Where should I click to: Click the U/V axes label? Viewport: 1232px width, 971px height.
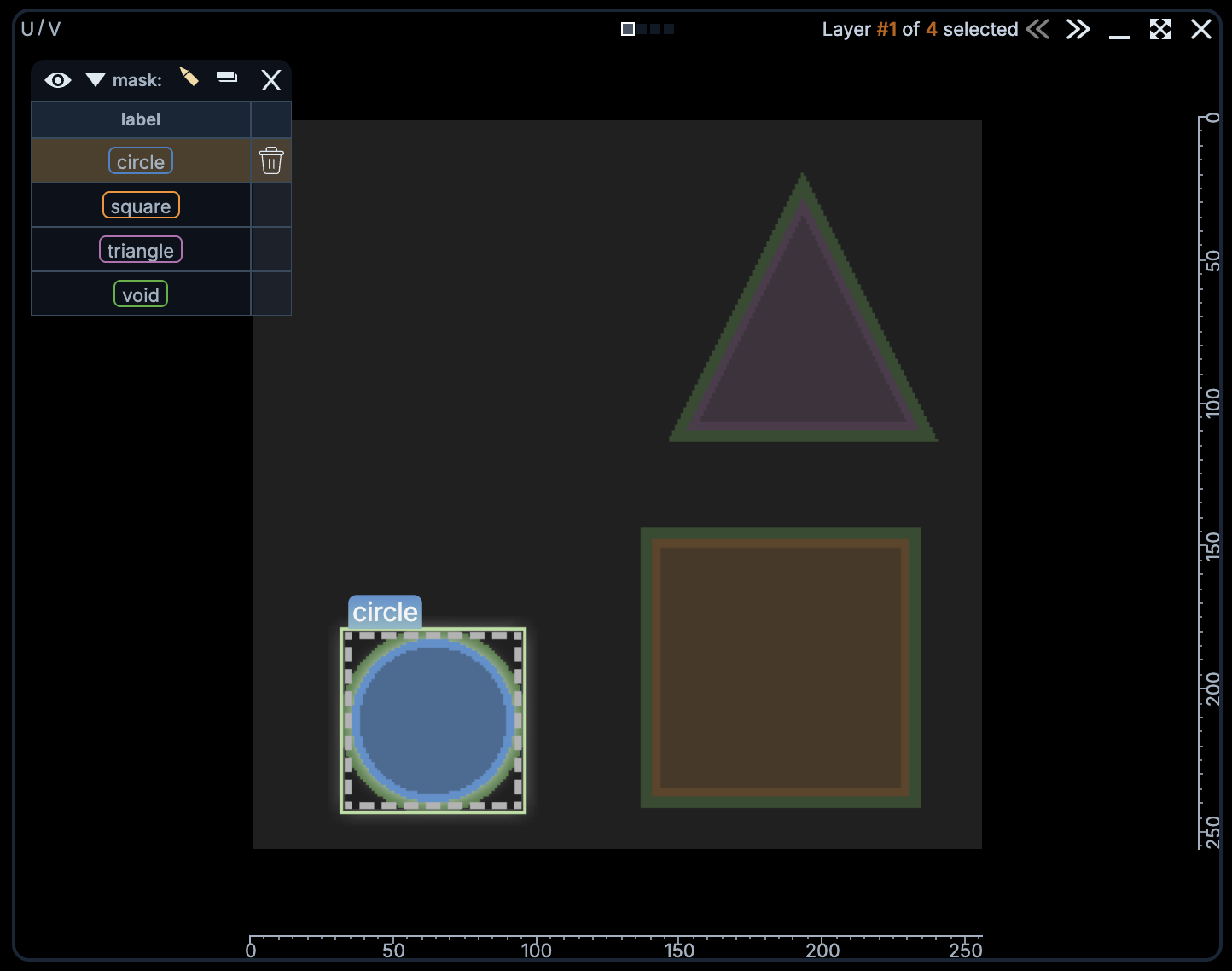click(41, 29)
